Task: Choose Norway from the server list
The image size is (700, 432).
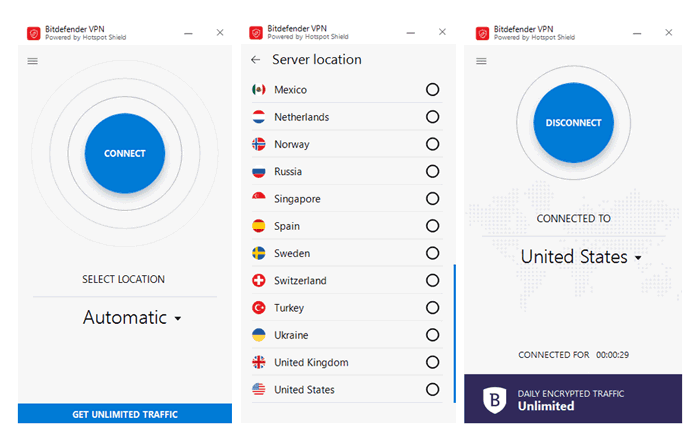Action: (x=347, y=144)
